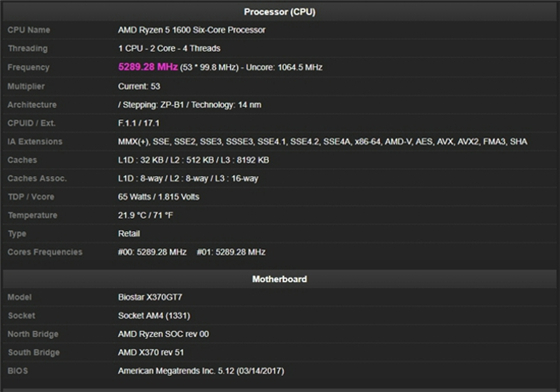Click the 'North Bridge' label

click(33, 335)
